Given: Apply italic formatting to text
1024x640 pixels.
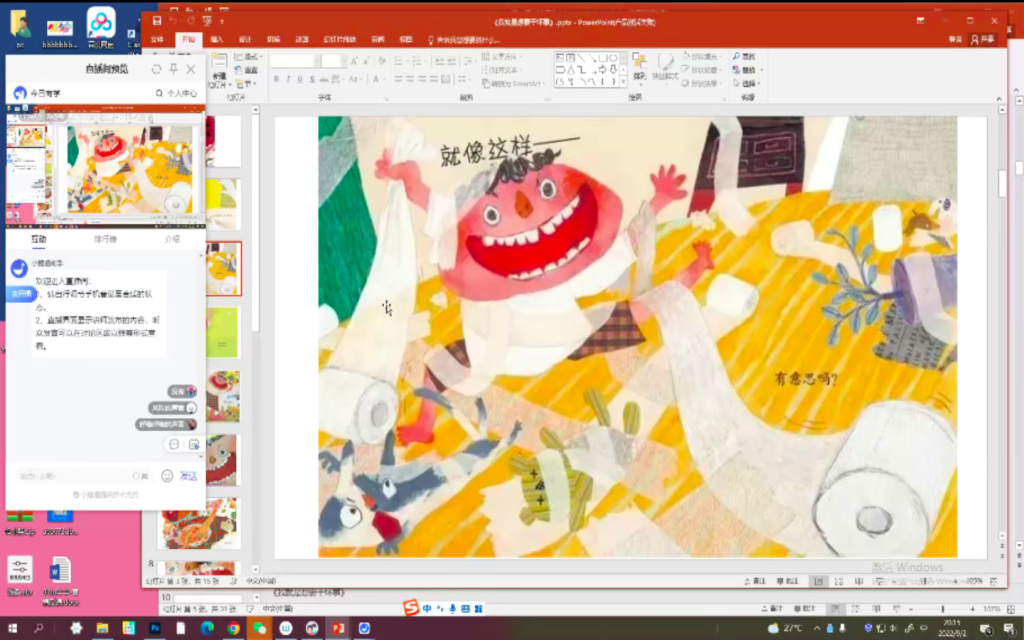Looking at the screenshot, I should click(x=288, y=79).
